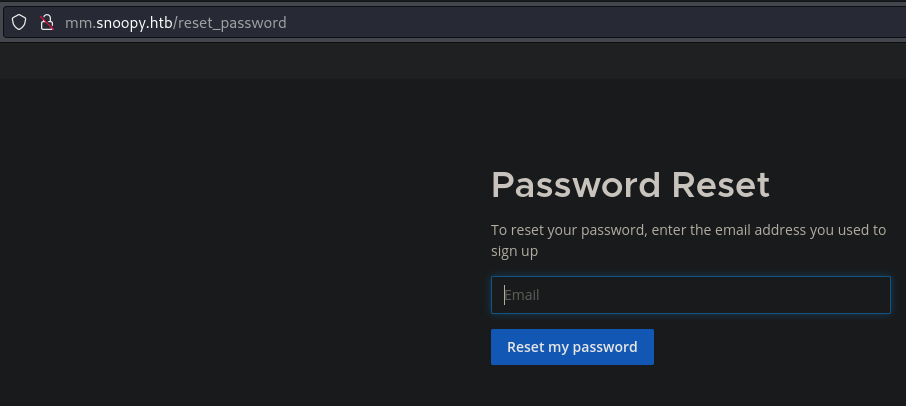Focus the Email input field
This screenshot has height=406, width=906.
point(690,295)
